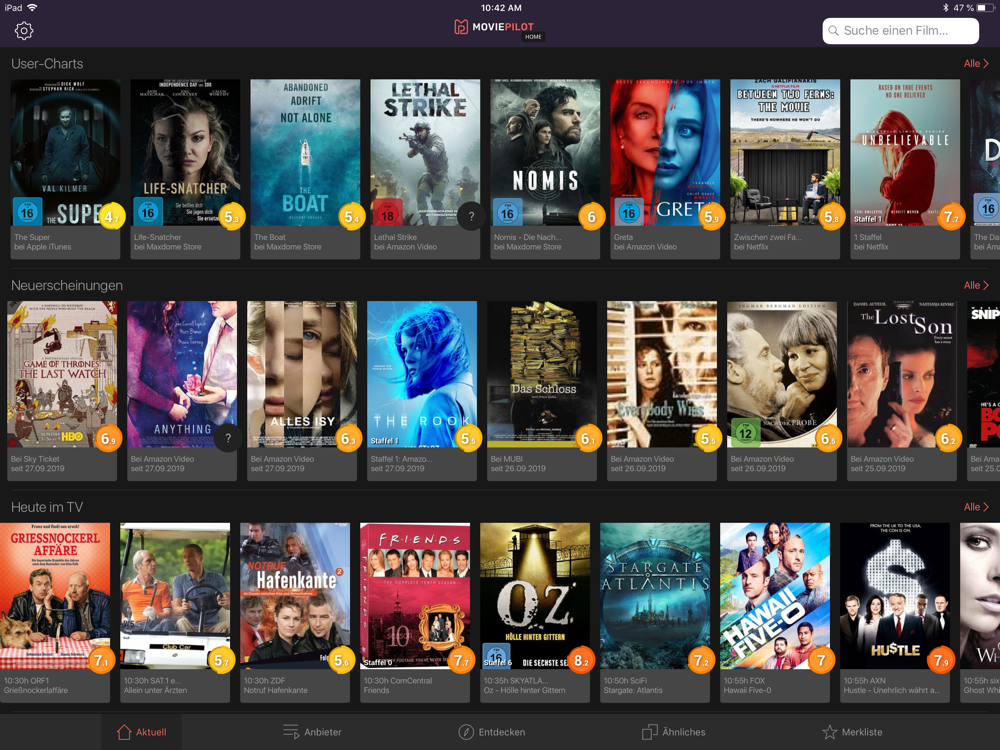This screenshot has height=750, width=1000.
Task: Open The Lost Son poster
Action: [x=902, y=374]
